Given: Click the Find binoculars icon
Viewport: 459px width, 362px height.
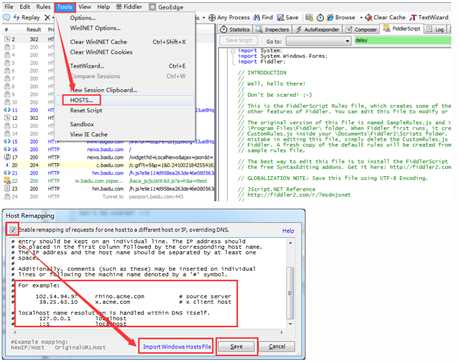Looking at the screenshot, I should [257, 17].
